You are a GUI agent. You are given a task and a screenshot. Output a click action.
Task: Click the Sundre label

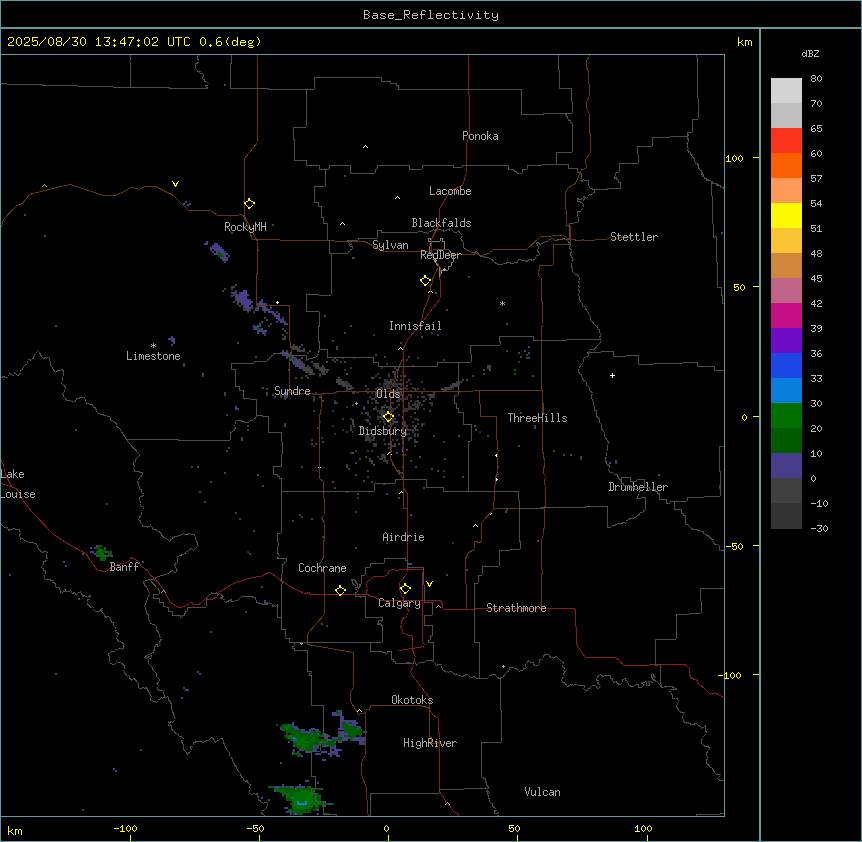point(292,391)
